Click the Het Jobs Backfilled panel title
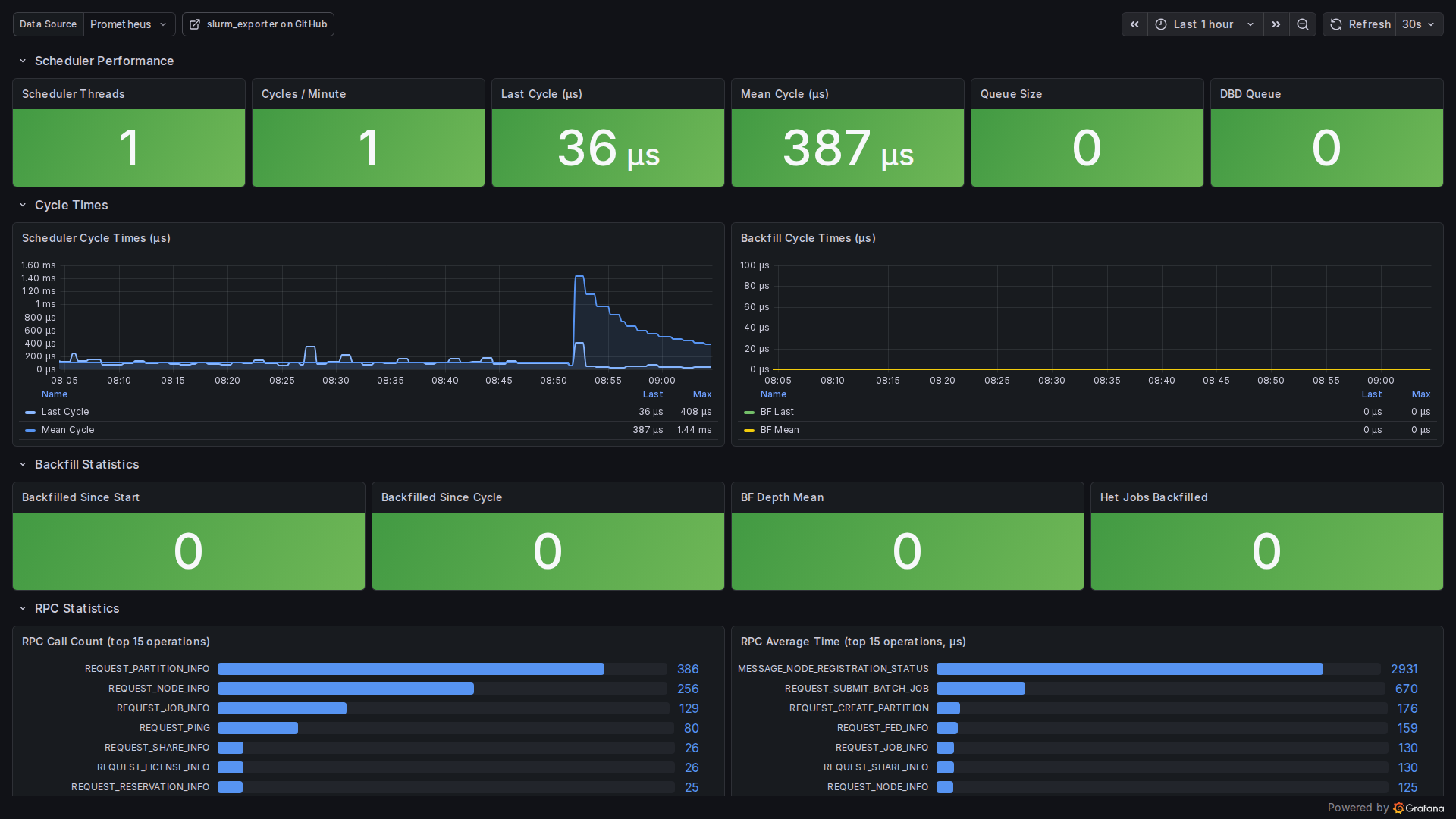The width and height of the screenshot is (1456, 819). pos(1154,497)
